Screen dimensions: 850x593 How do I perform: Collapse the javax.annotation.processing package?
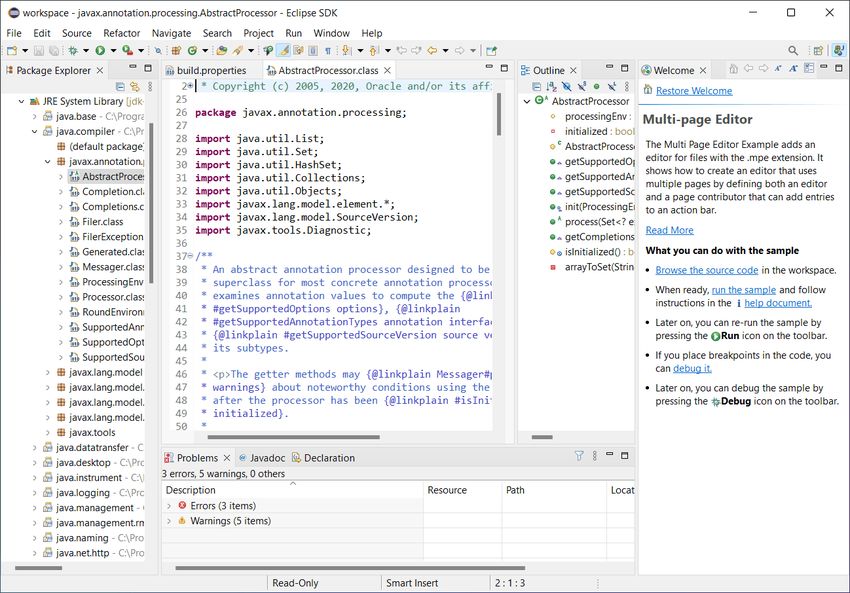[46, 161]
